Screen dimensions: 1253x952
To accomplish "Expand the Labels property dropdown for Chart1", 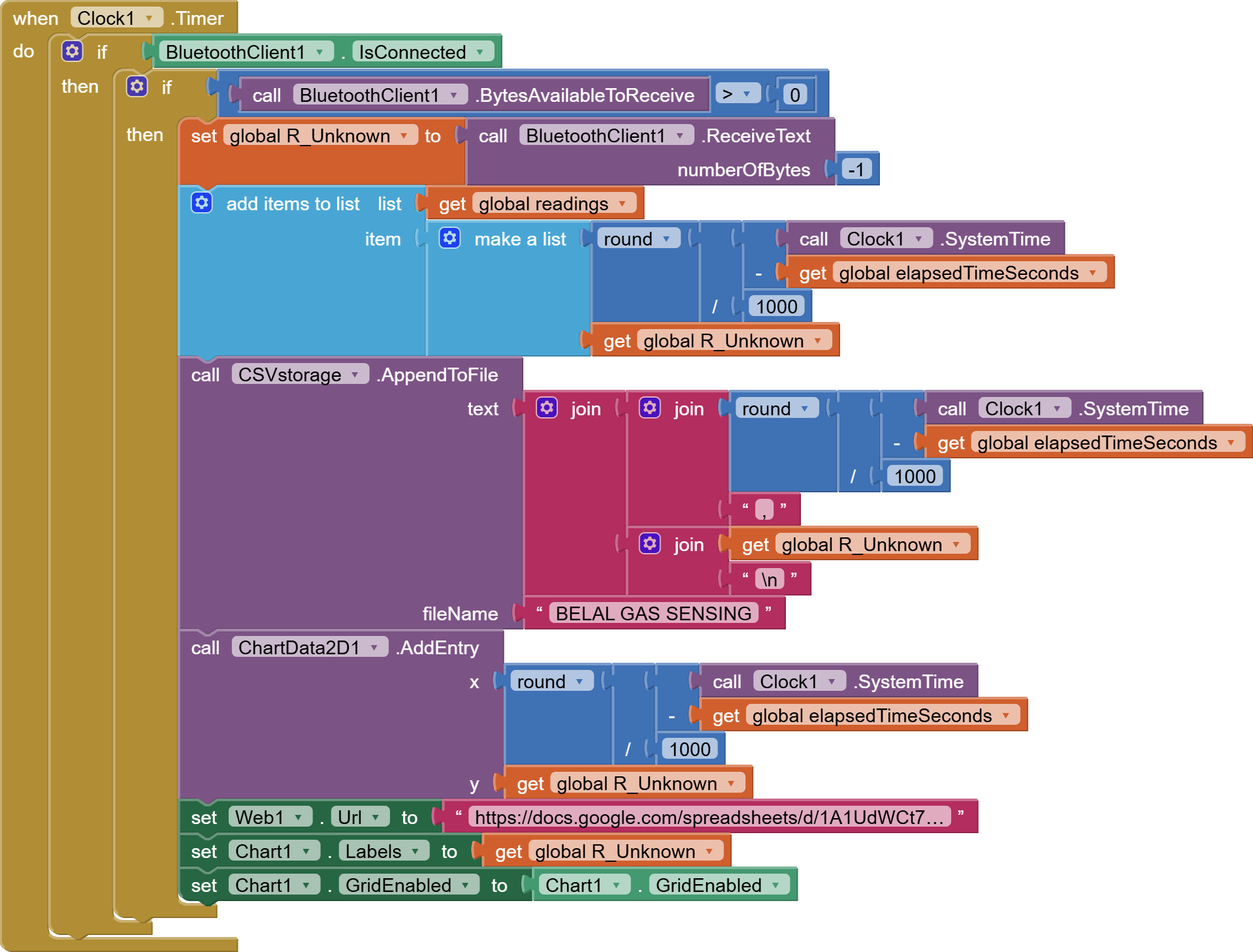I will [x=415, y=851].
